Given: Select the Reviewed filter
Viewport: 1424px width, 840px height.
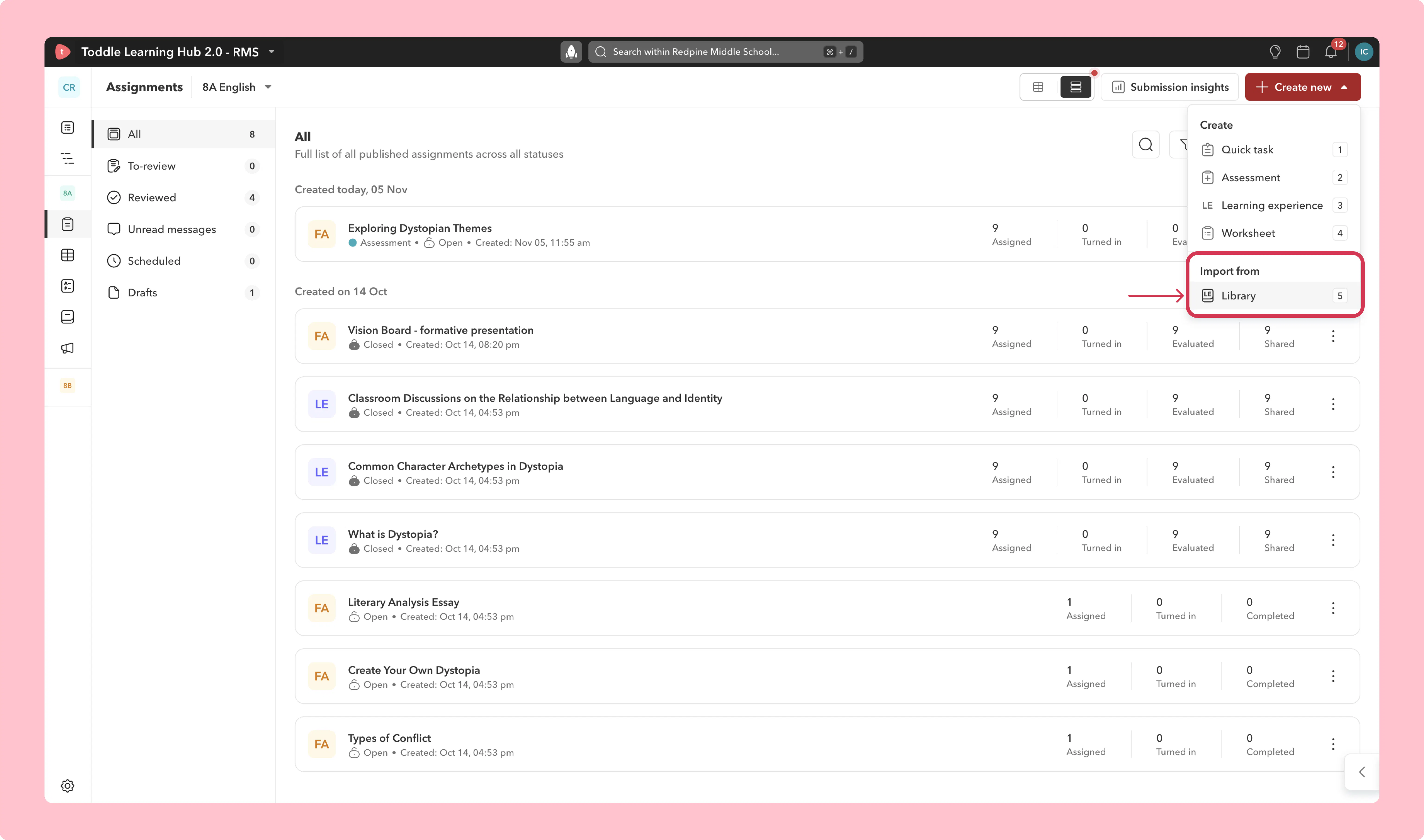Looking at the screenshot, I should click(x=183, y=197).
